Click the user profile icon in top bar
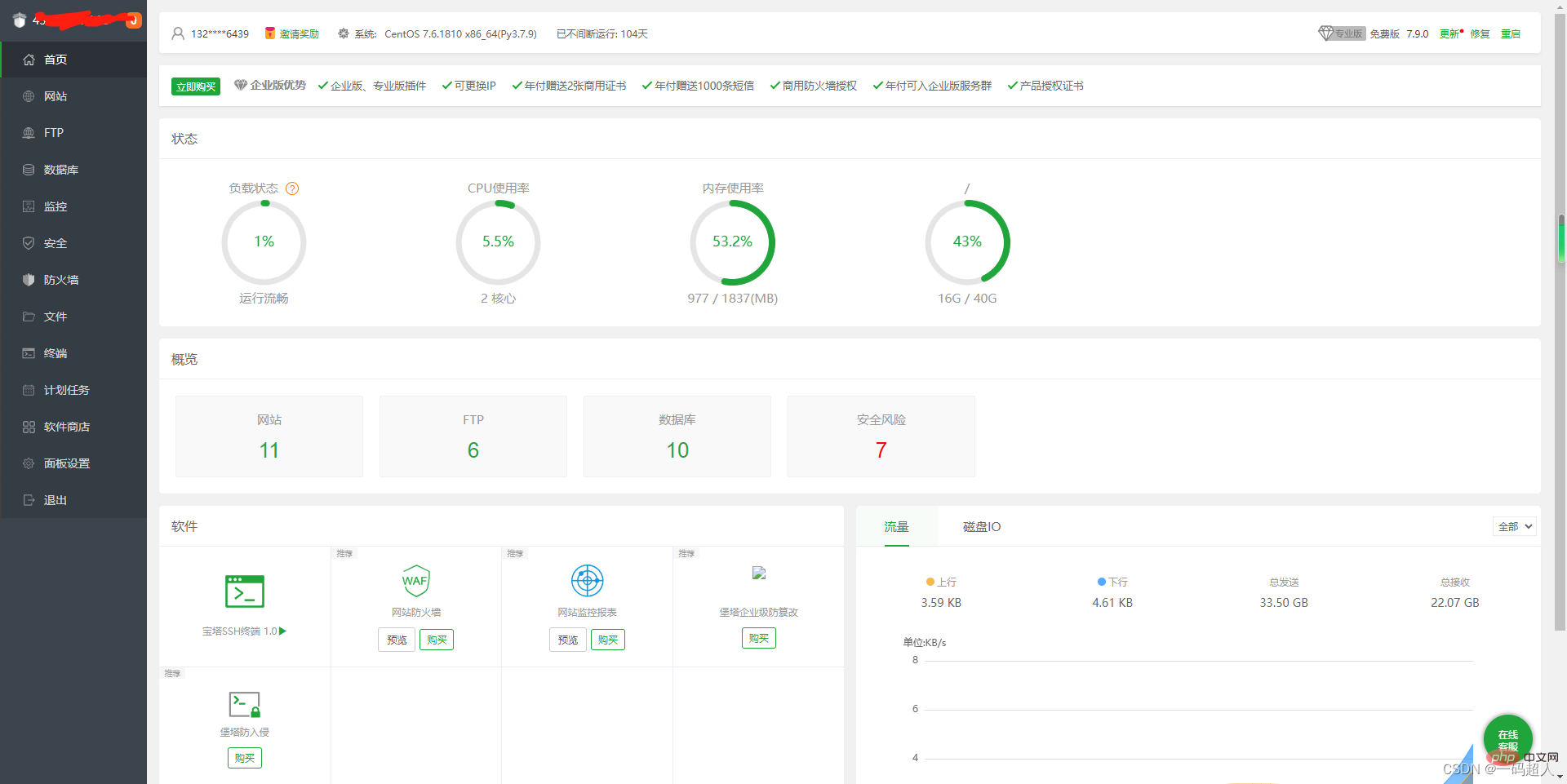The height and width of the screenshot is (784, 1567). (x=178, y=33)
